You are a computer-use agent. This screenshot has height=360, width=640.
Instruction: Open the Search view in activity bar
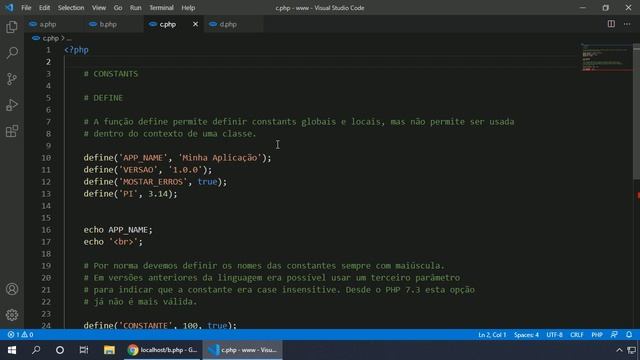[12, 53]
